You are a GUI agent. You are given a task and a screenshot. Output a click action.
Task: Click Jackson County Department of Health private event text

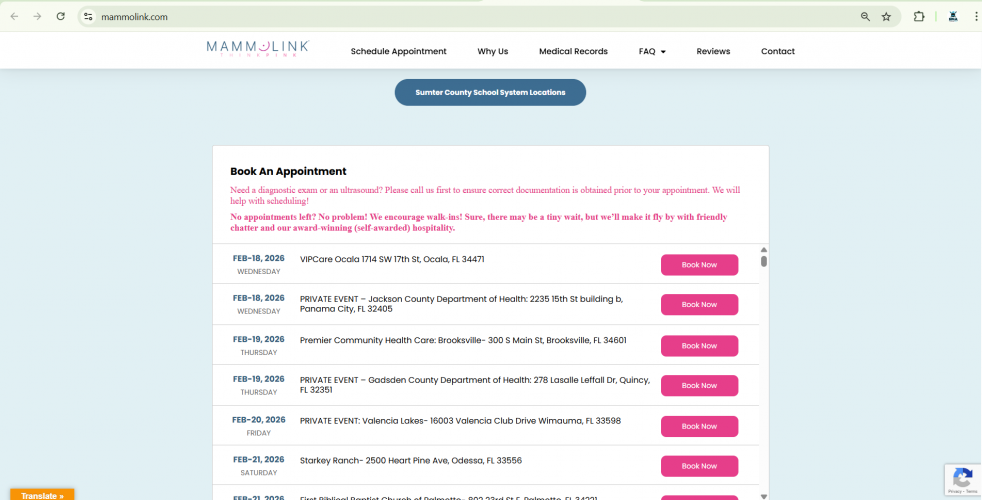pos(462,304)
